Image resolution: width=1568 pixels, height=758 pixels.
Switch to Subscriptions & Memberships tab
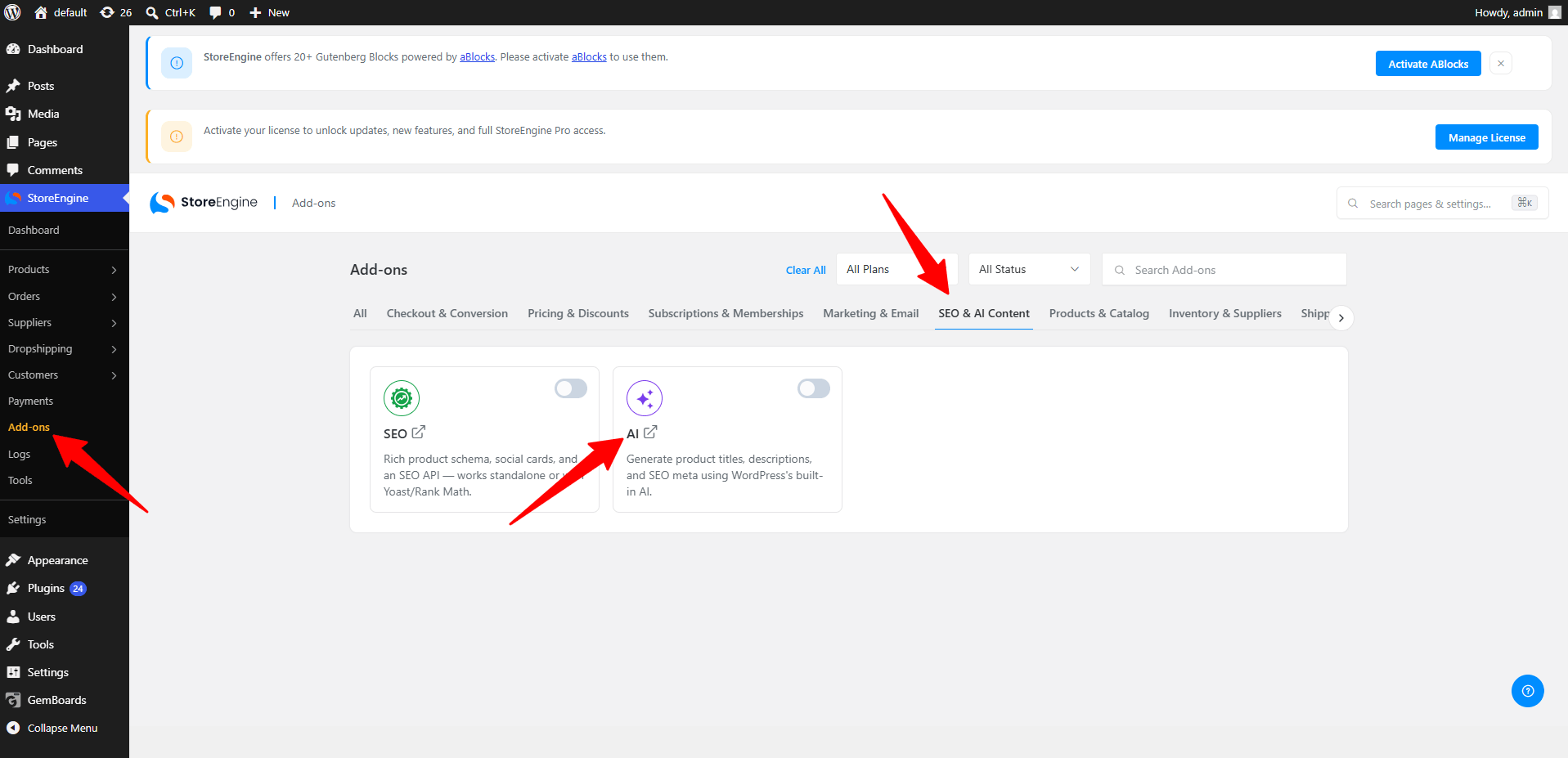tap(726, 313)
